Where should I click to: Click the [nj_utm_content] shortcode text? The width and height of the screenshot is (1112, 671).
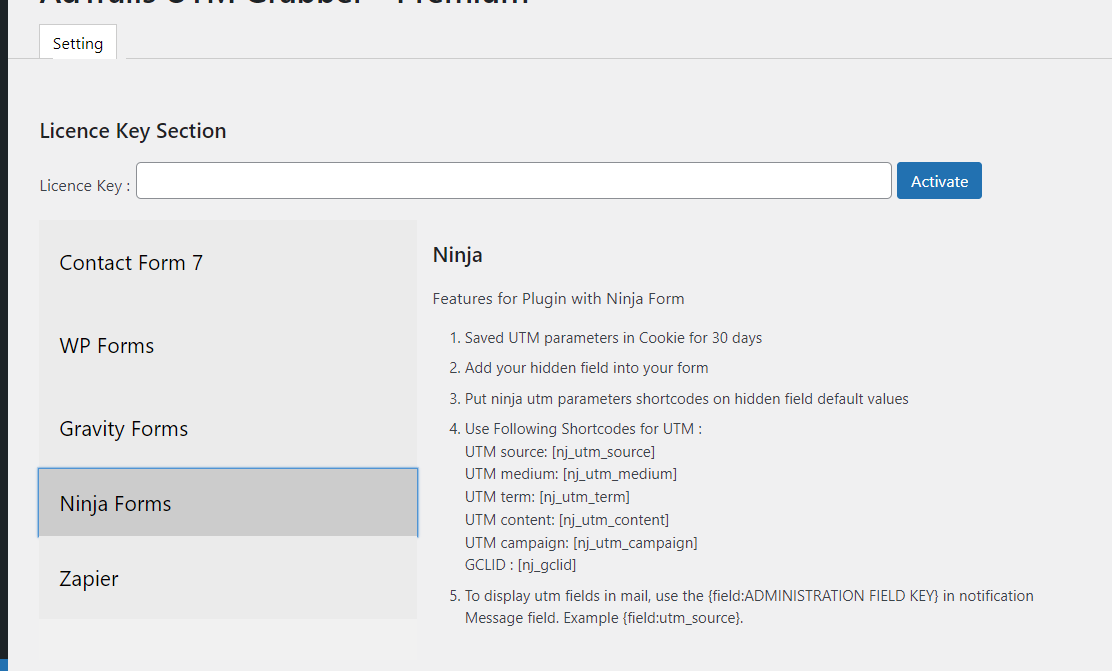click(615, 519)
